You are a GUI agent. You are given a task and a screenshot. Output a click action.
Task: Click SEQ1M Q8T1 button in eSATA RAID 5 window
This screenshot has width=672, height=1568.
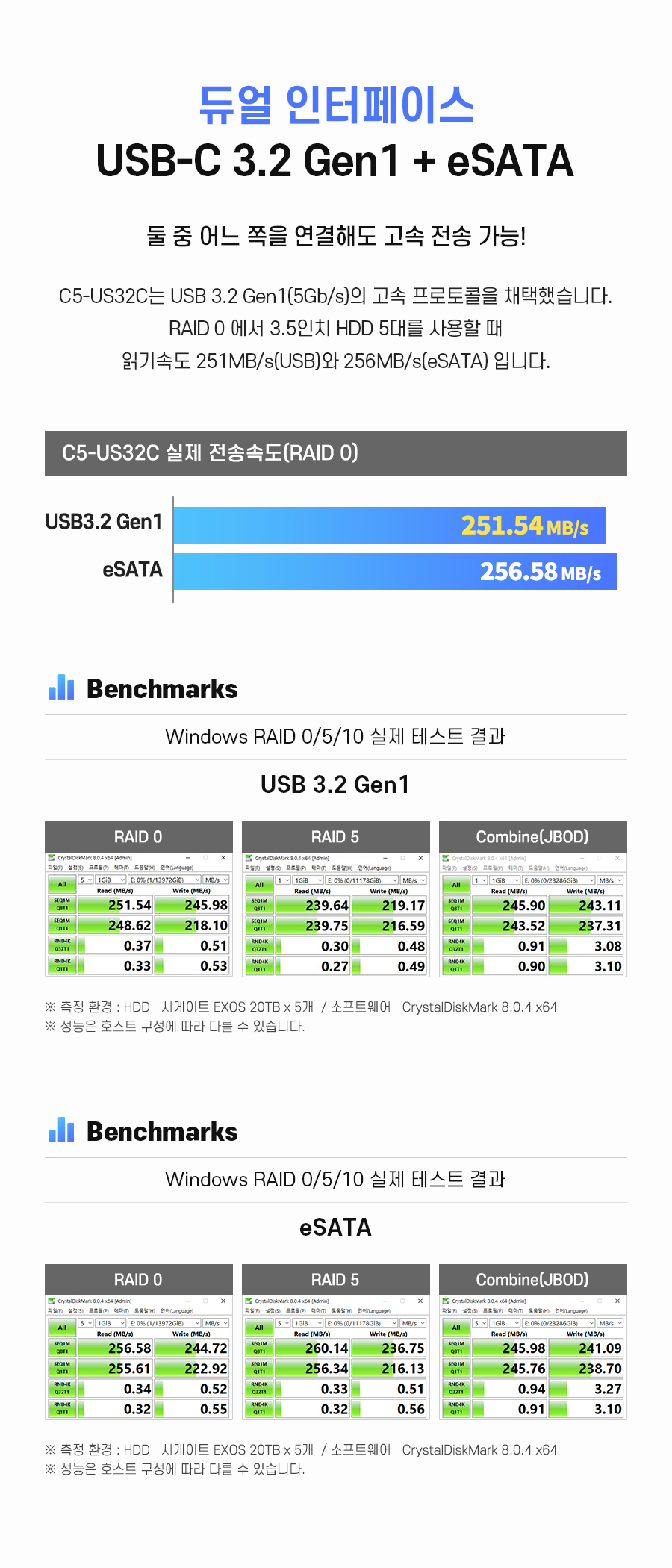[259, 1348]
